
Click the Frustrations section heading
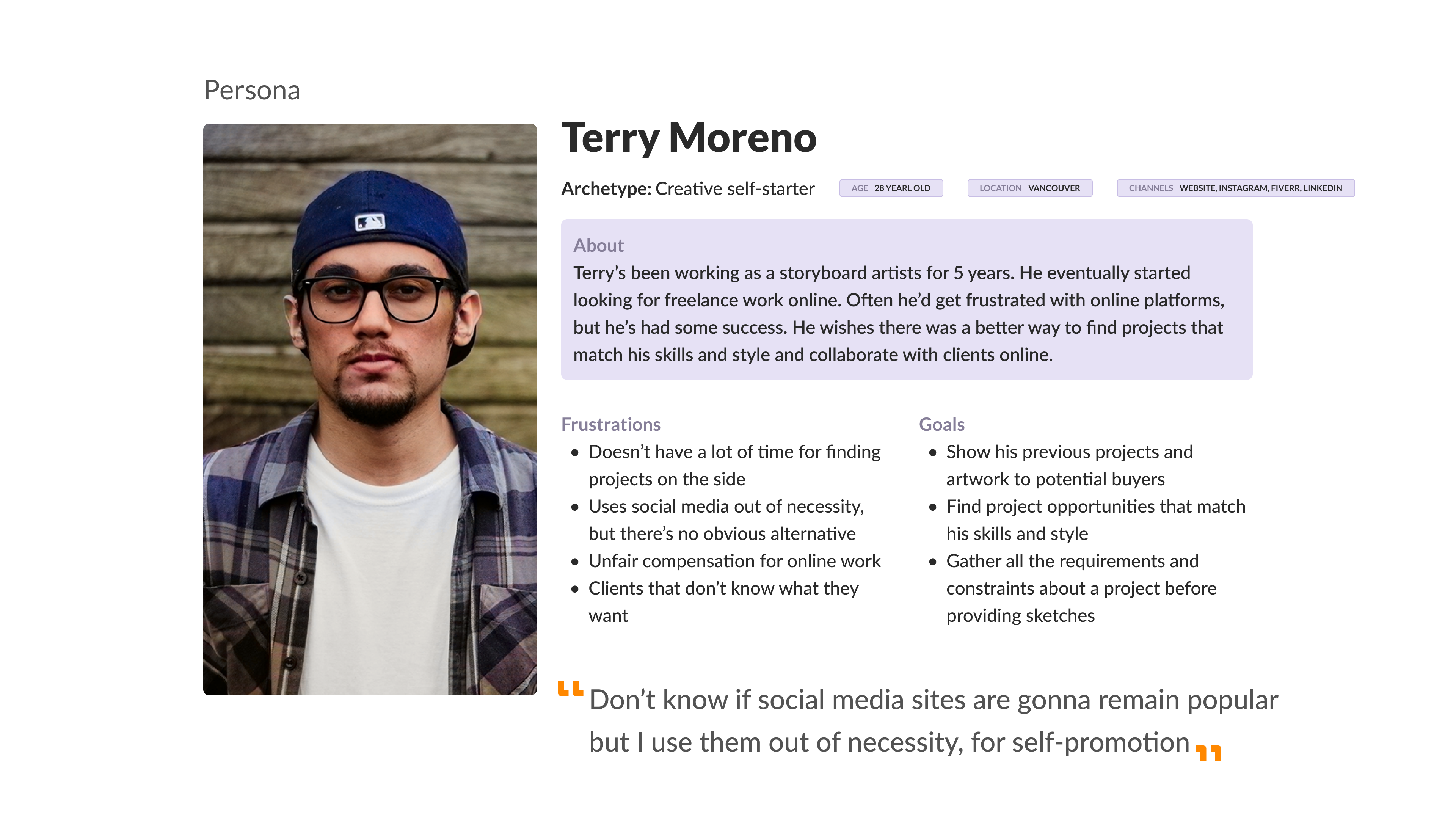pyautogui.click(x=610, y=425)
